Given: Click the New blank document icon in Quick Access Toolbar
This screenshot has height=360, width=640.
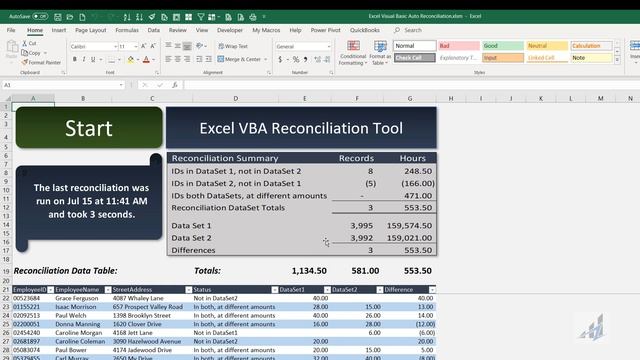Looking at the screenshot, I should click(82, 17).
